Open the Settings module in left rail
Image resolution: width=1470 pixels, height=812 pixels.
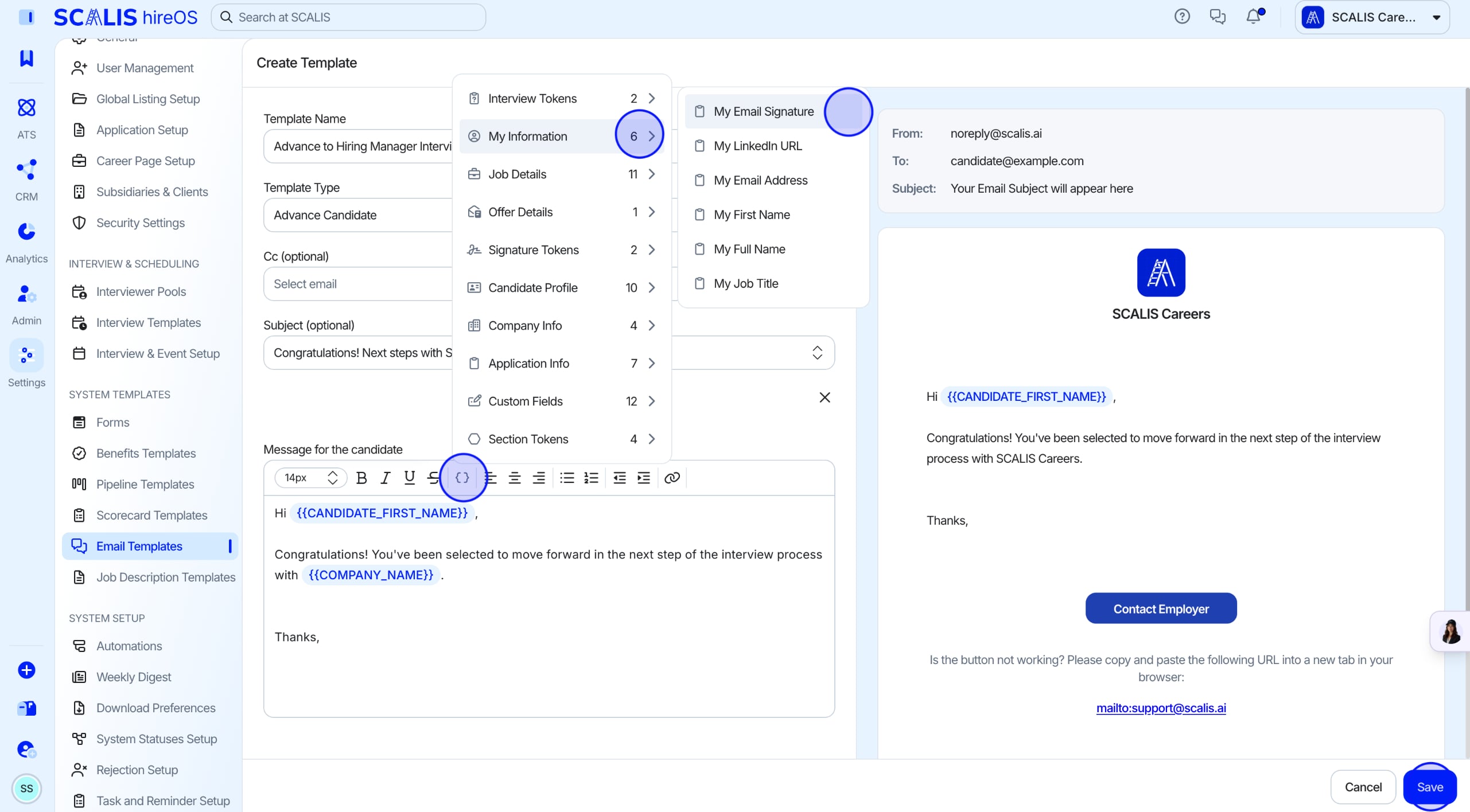pyautogui.click(x=26, y=364)
